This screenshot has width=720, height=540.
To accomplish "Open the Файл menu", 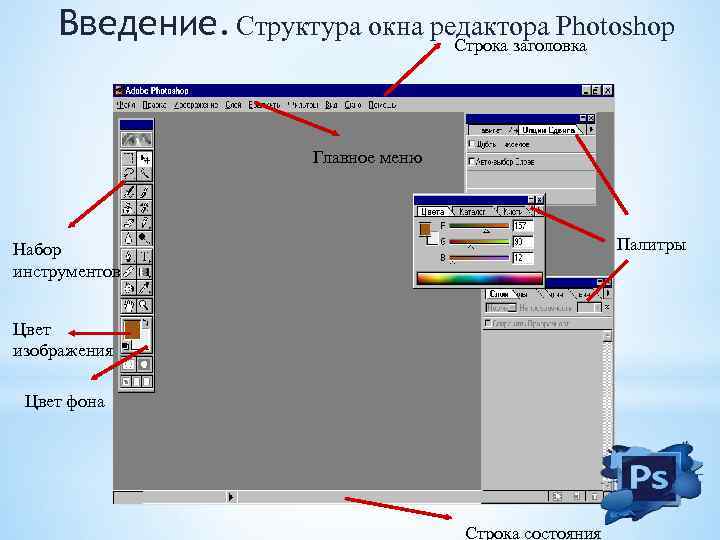I will (126, 105).
